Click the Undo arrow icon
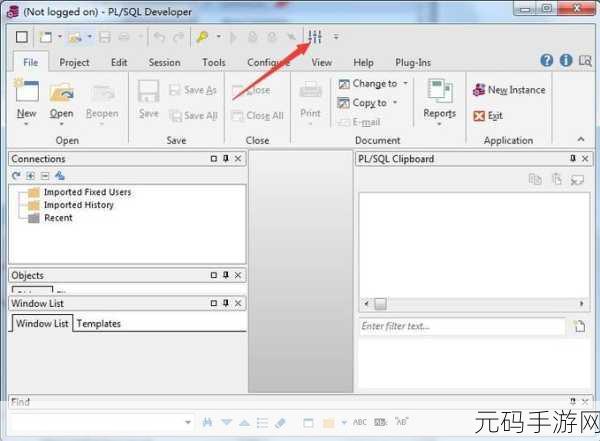The image size is (600, 441). 159,37
